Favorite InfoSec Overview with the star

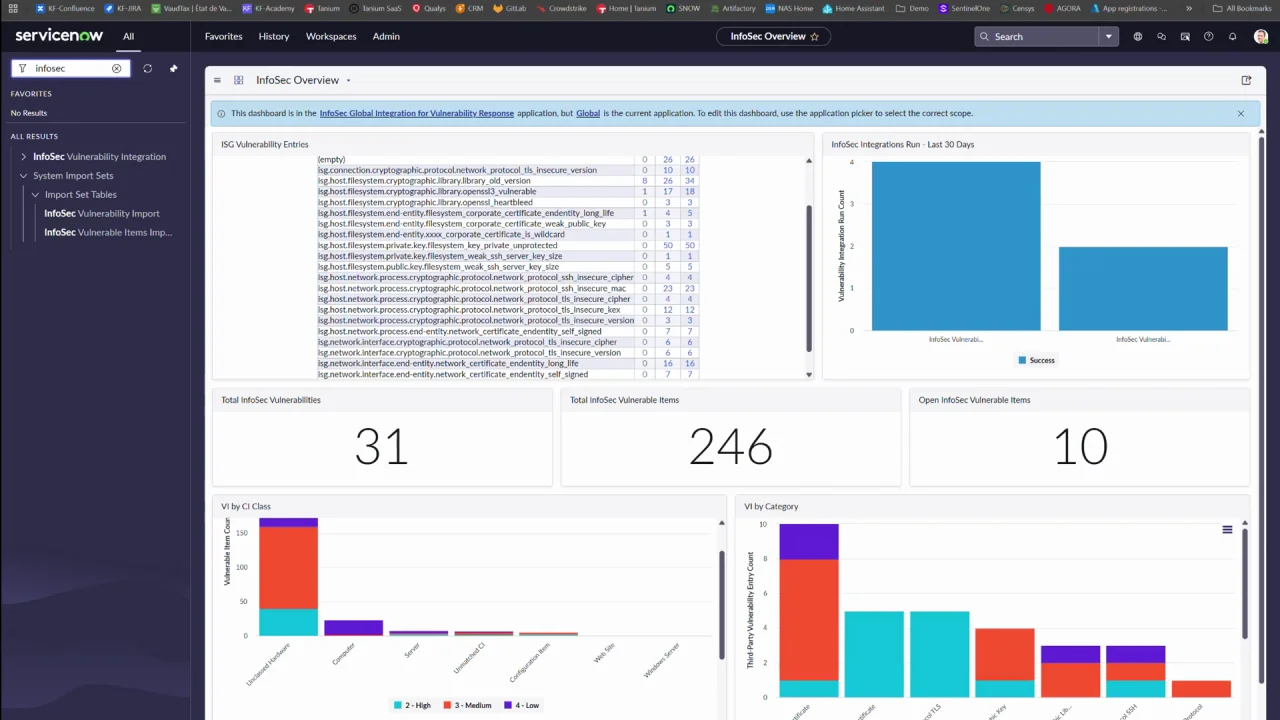tap(814, 36)
